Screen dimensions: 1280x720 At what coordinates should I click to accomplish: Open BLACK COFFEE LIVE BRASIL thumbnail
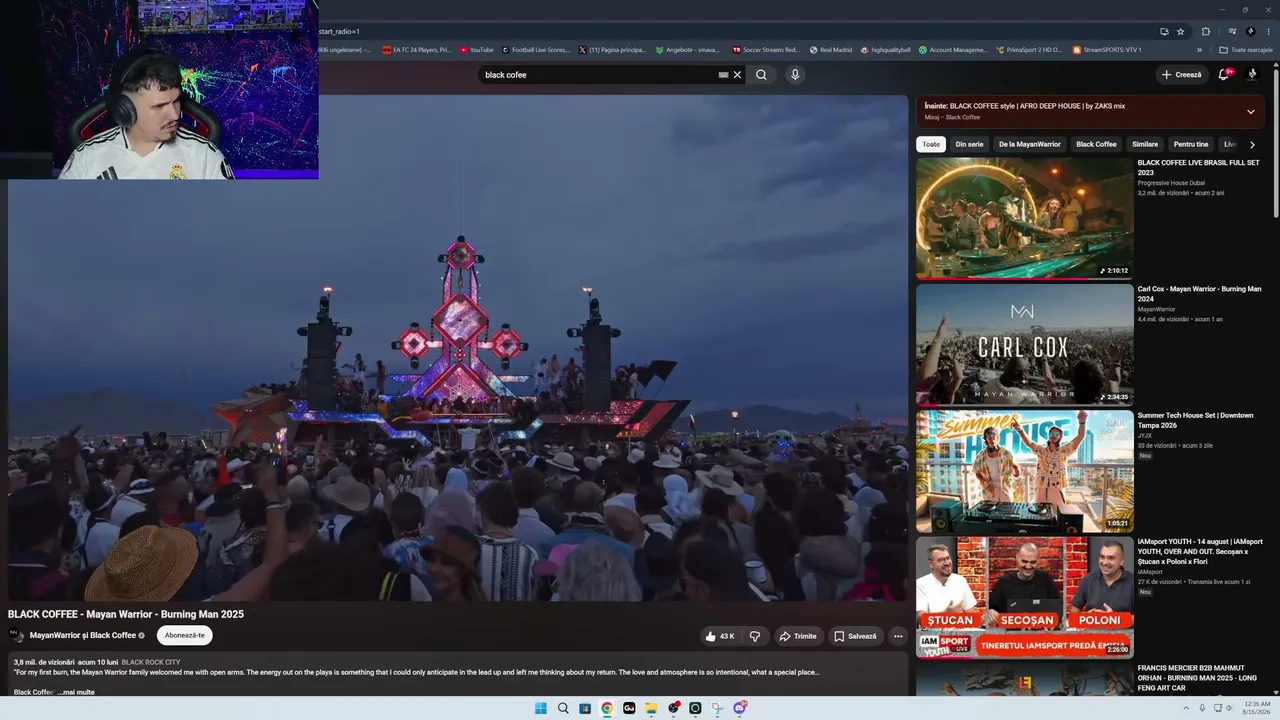click(x=1025, y=218)
